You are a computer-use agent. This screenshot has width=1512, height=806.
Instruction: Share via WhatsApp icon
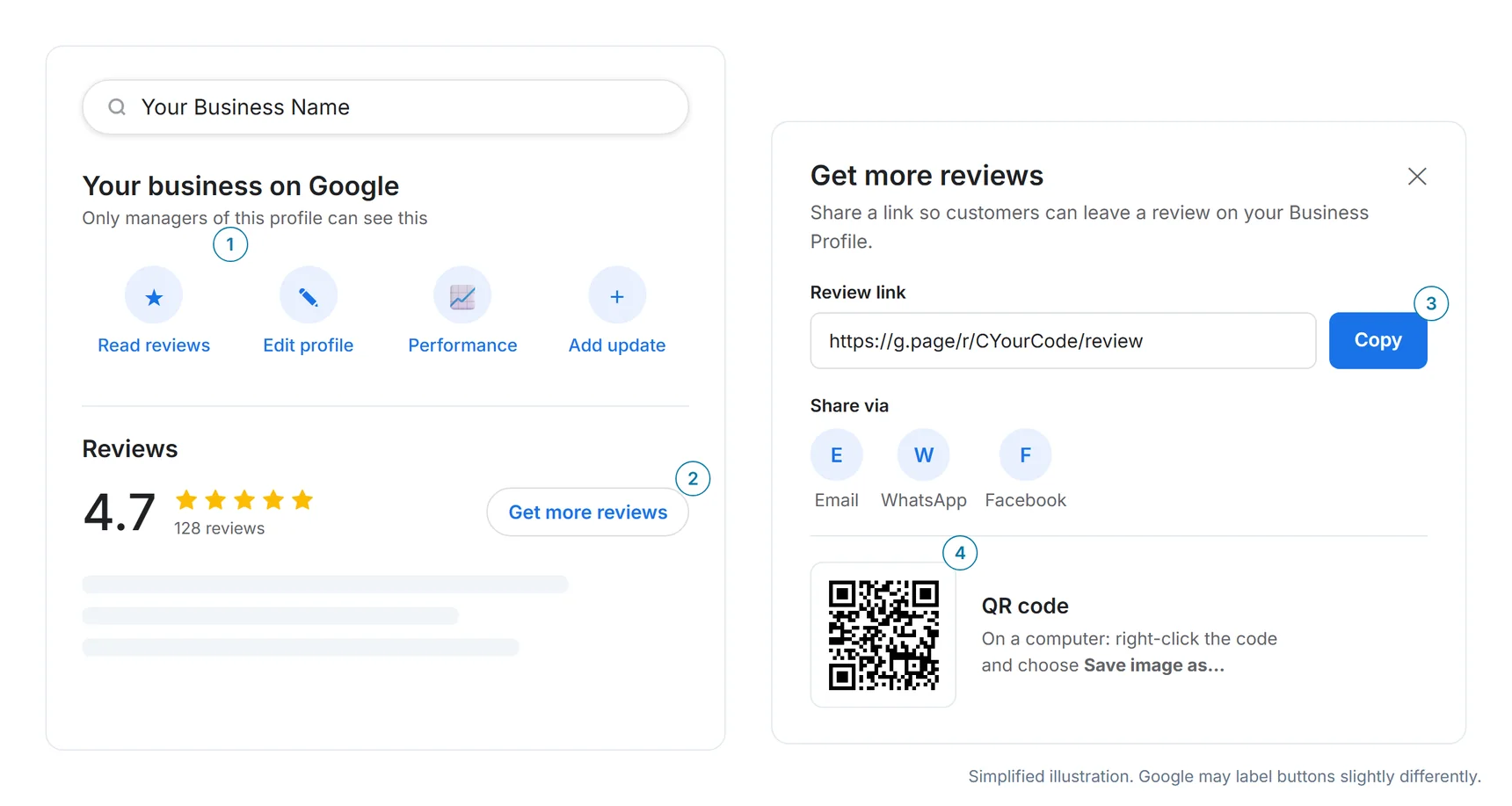pyautogui.click(x=924, y=455)
